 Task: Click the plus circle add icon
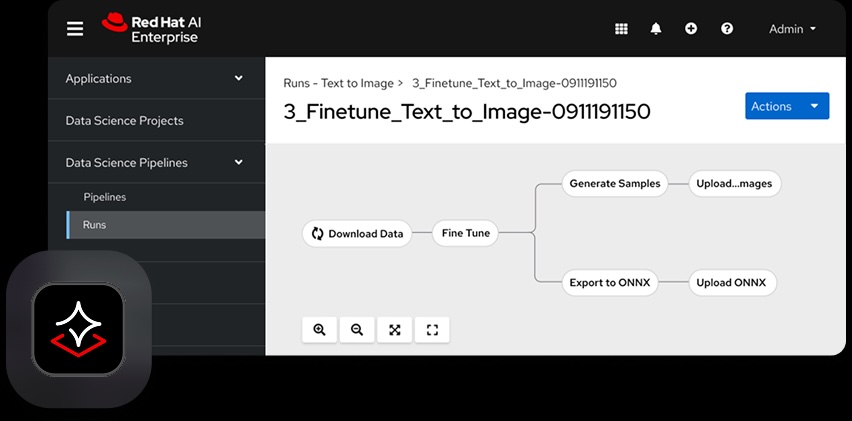pos(691,29)
